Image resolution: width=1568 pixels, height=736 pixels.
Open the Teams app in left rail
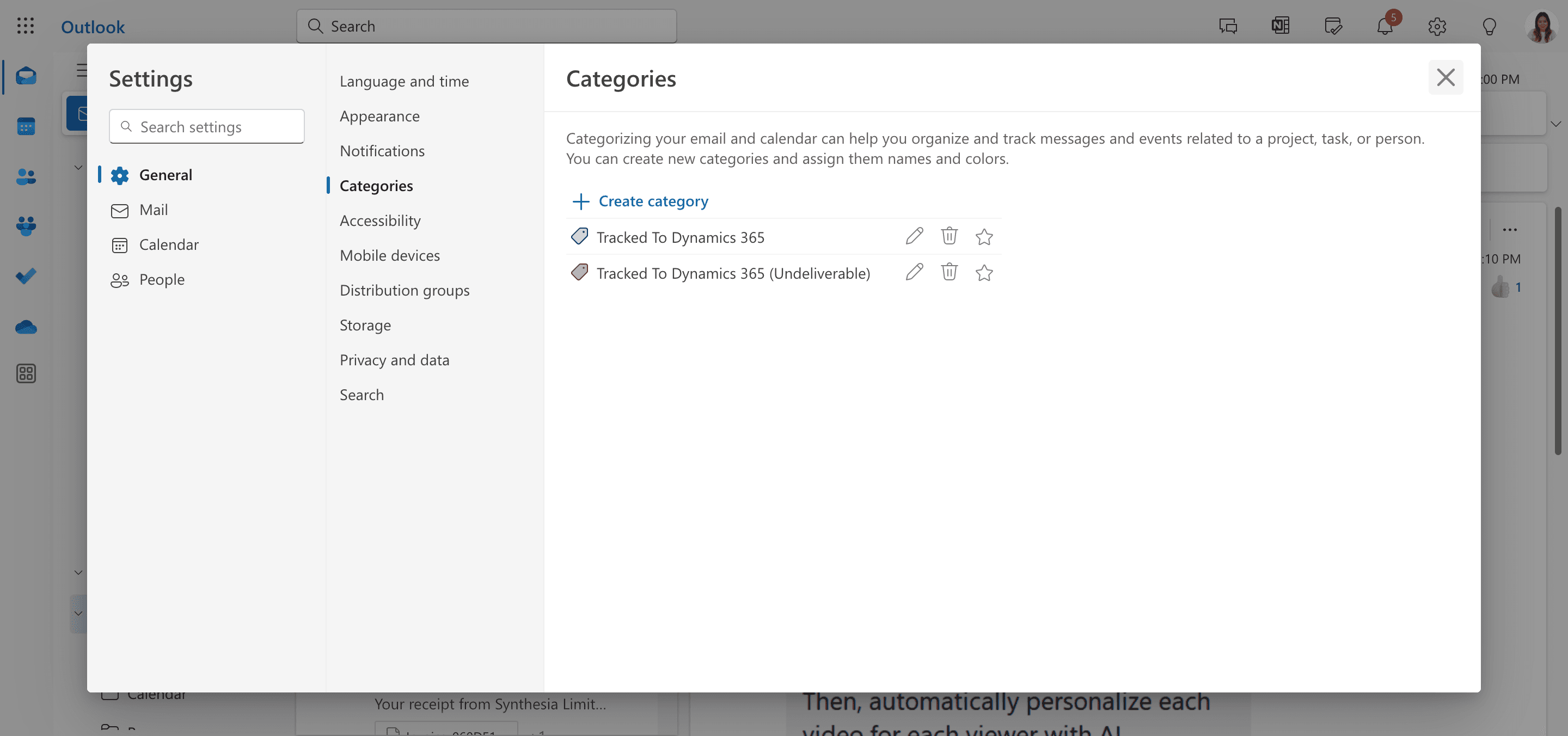26,226
